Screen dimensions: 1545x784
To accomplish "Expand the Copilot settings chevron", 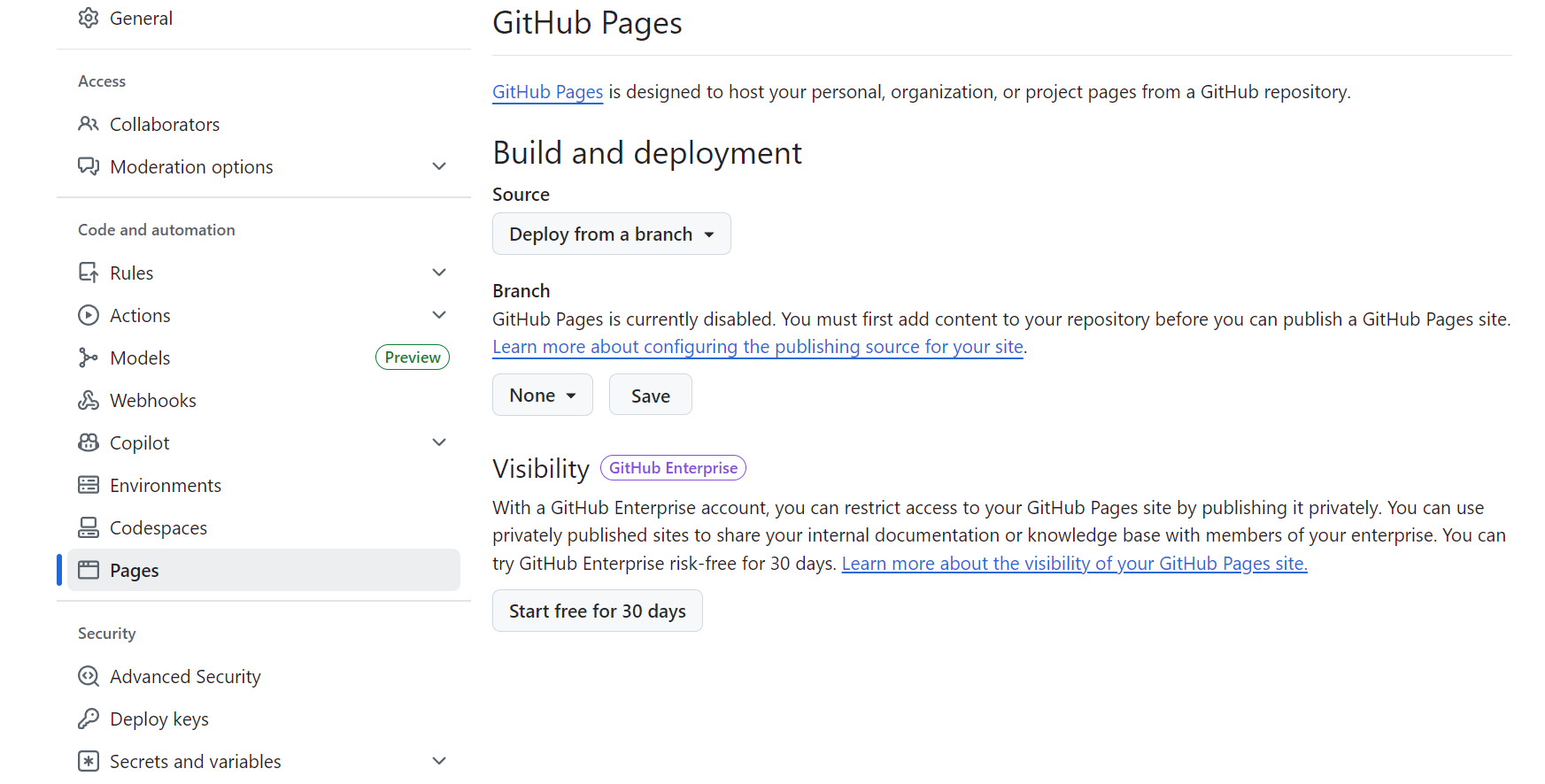I will pyautogui.click(x=439, y=442).
